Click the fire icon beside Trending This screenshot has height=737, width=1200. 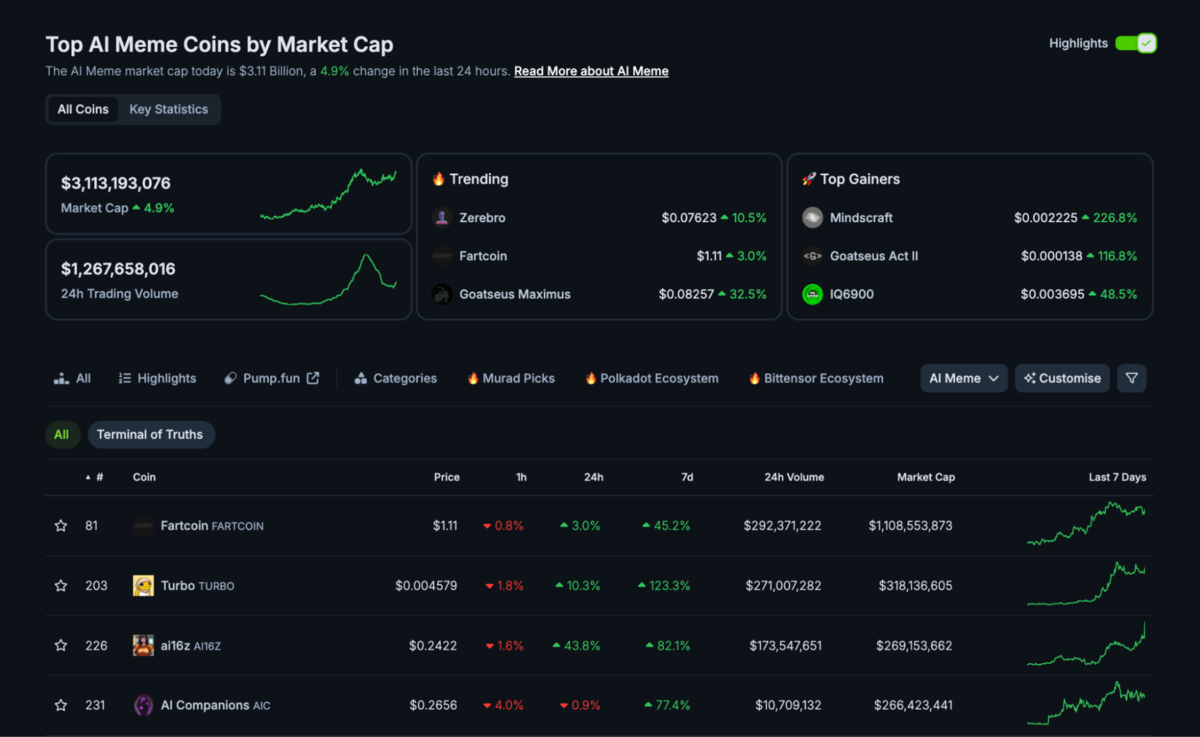pyautogui.click(x=438, y=179)
